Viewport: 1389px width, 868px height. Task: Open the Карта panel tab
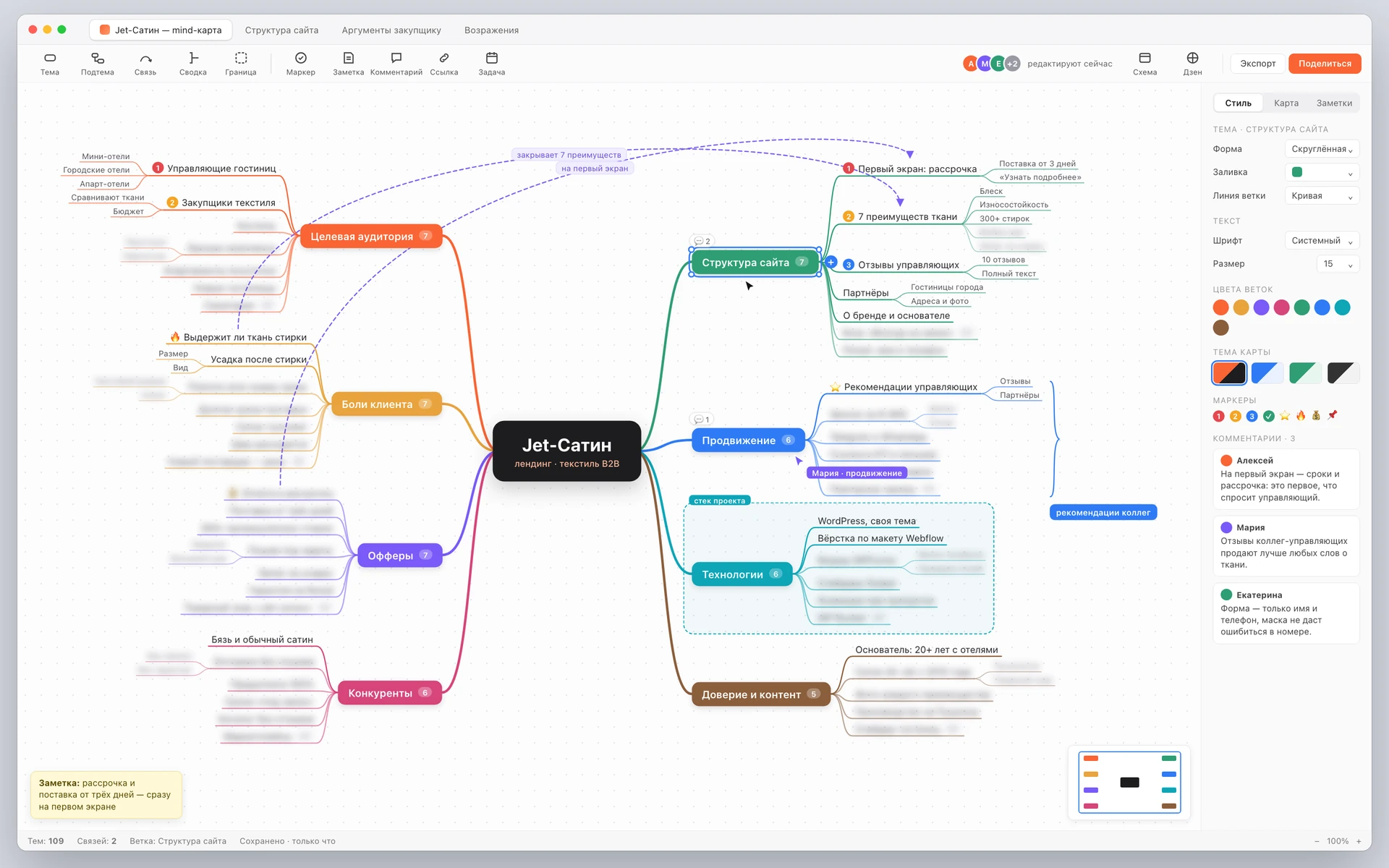1286,103
